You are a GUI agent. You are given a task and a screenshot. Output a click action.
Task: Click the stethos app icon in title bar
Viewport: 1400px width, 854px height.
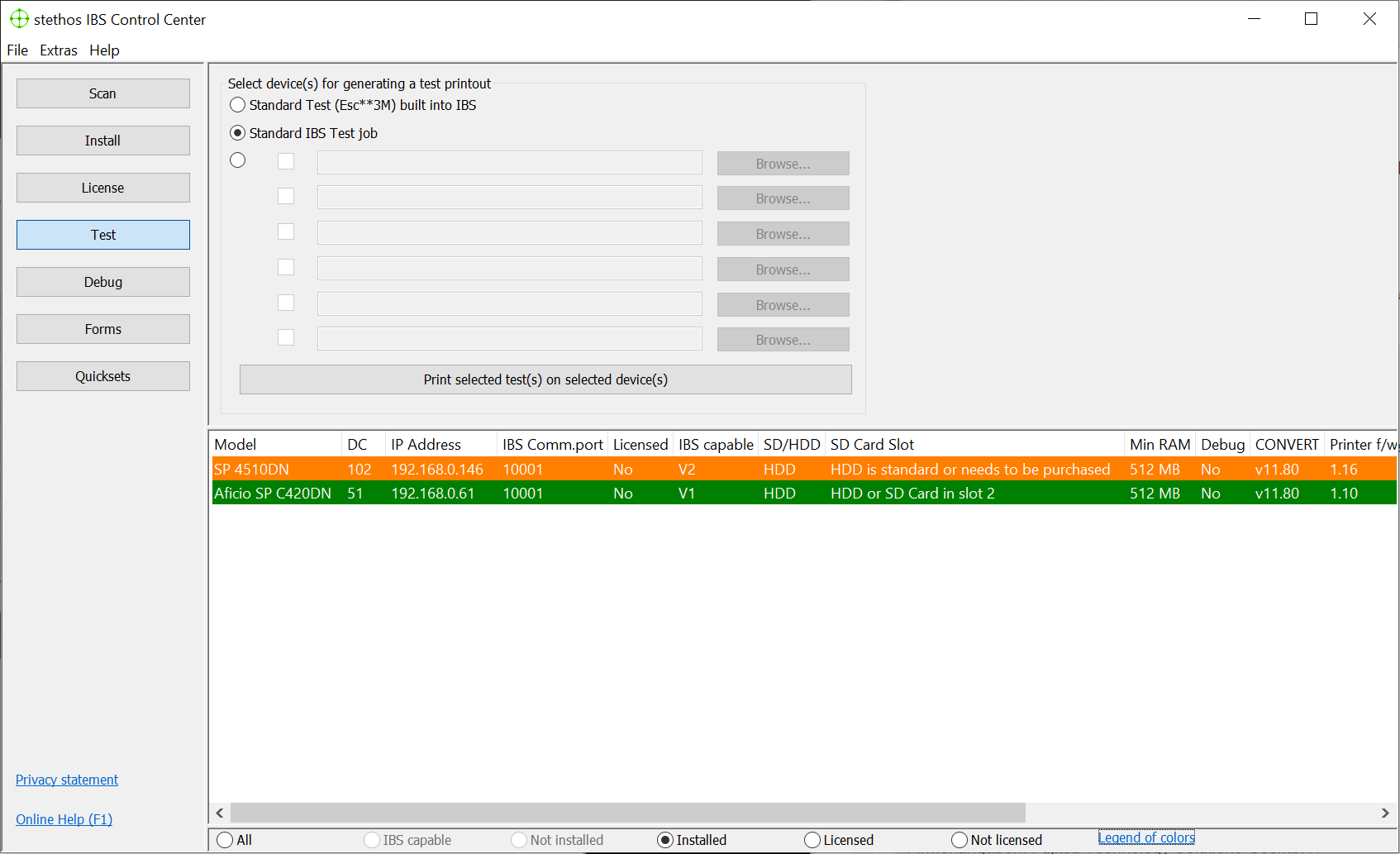[19, 19]
